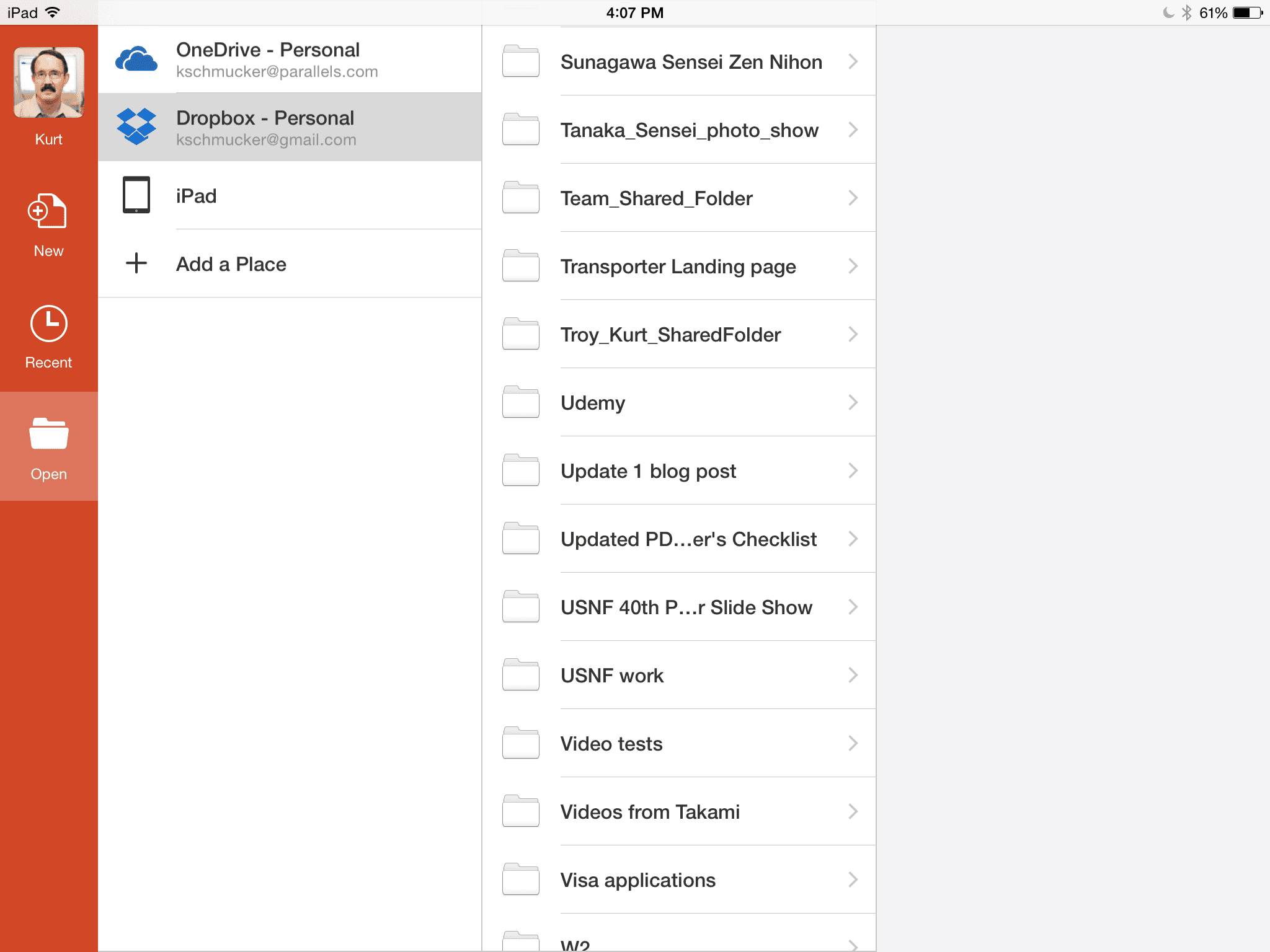The image size is (1270, 952).
Task: Open Kurt's profile picture
Action: pos(49,82)
